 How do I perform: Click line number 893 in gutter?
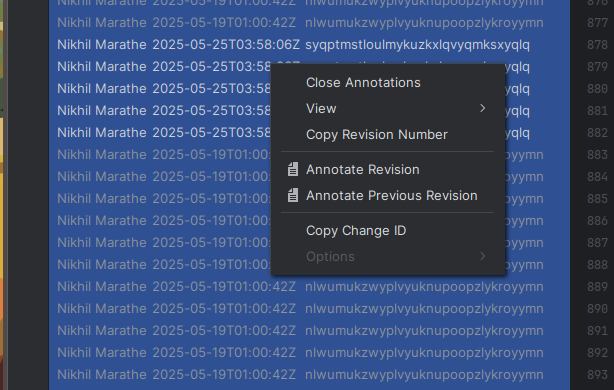pos(598,375)
